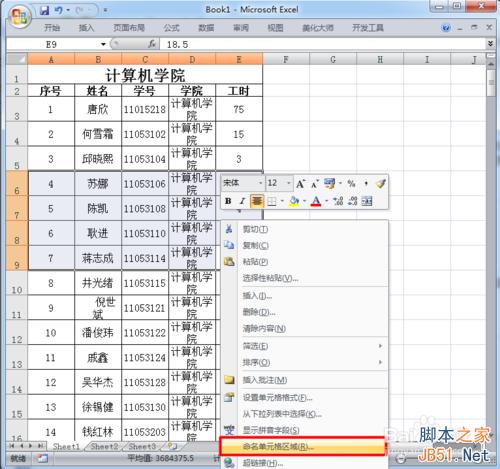Switch to the 开始 ribbon tab
The width and height of the screenshot is (500, 469).
52,28
